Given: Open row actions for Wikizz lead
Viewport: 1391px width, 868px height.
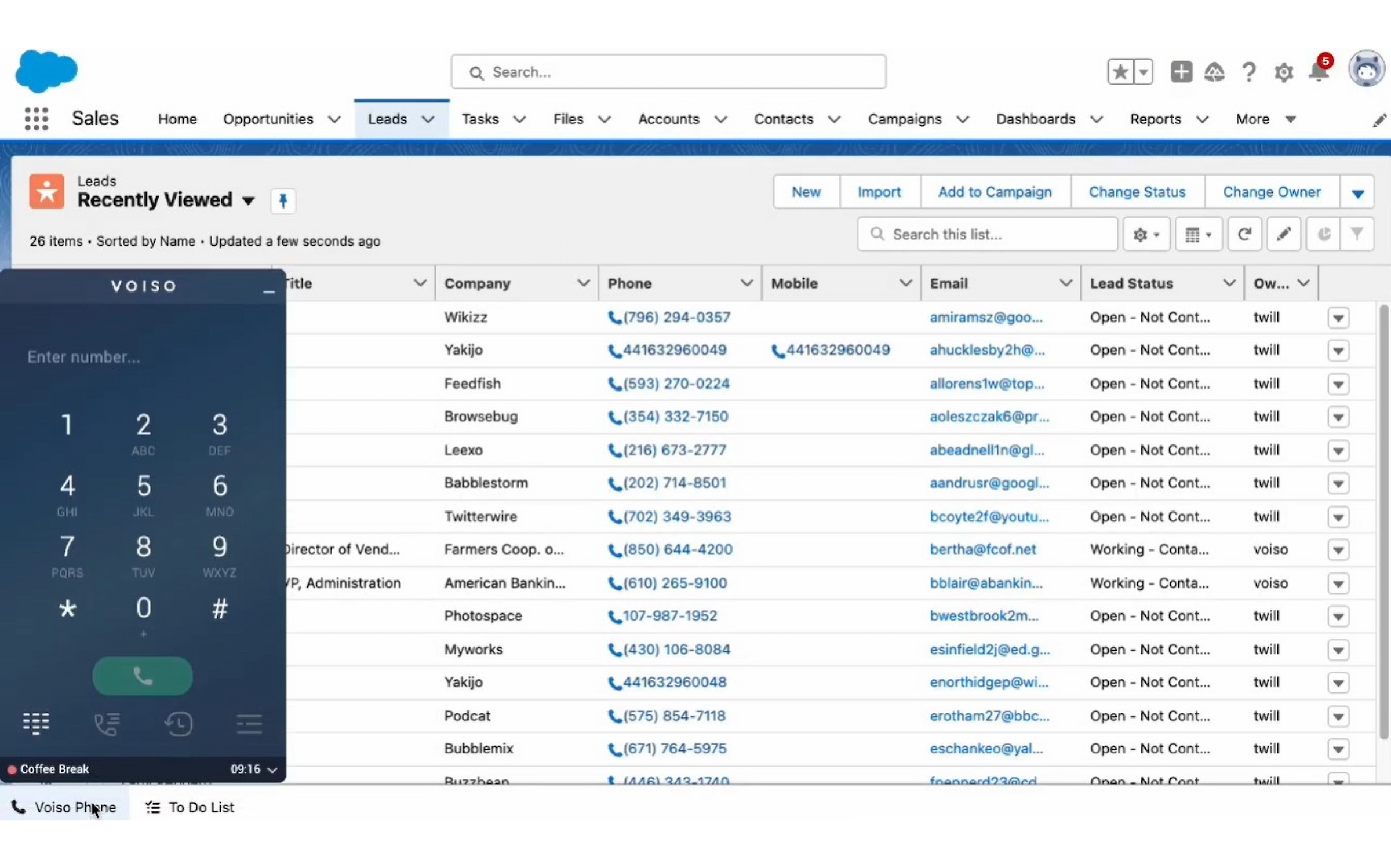Looking at the screenshot, I should [1338, 318].
